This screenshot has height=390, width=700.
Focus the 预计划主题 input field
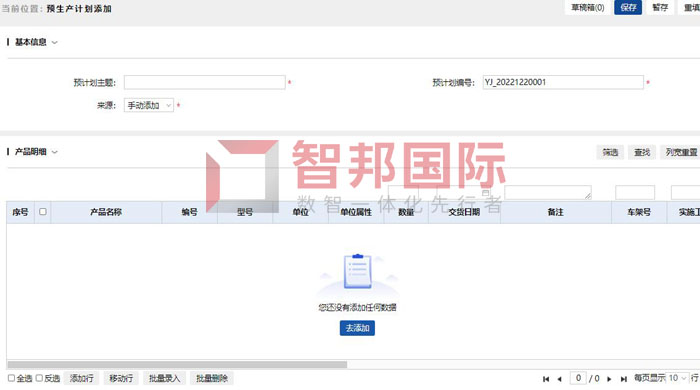point(204,83)
